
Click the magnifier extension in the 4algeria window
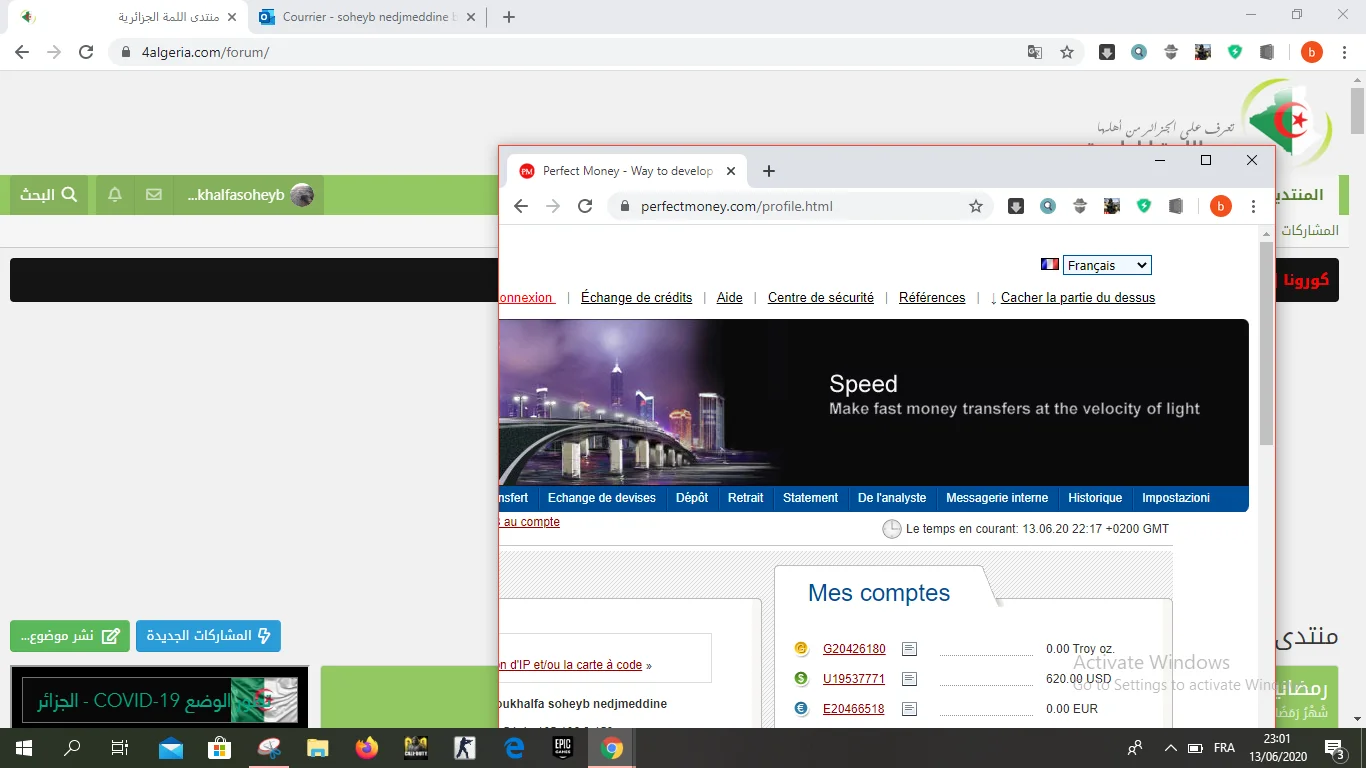coord(1139,52)
